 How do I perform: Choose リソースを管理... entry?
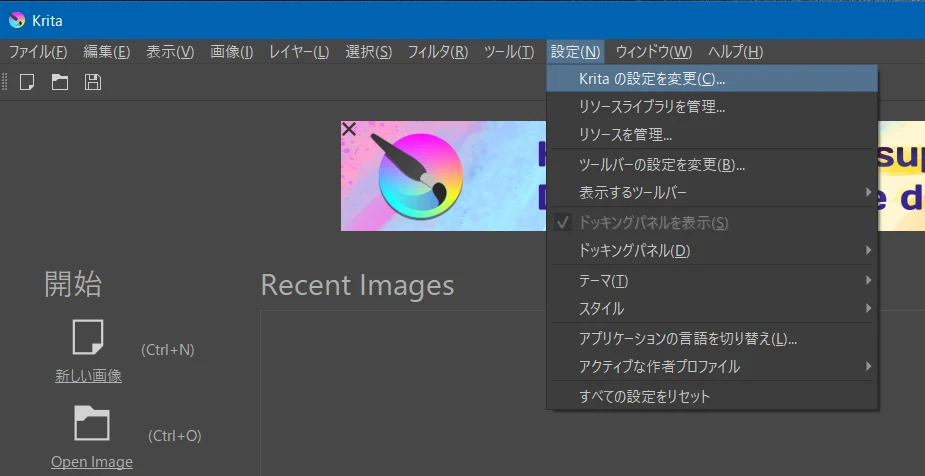[712, 135]
